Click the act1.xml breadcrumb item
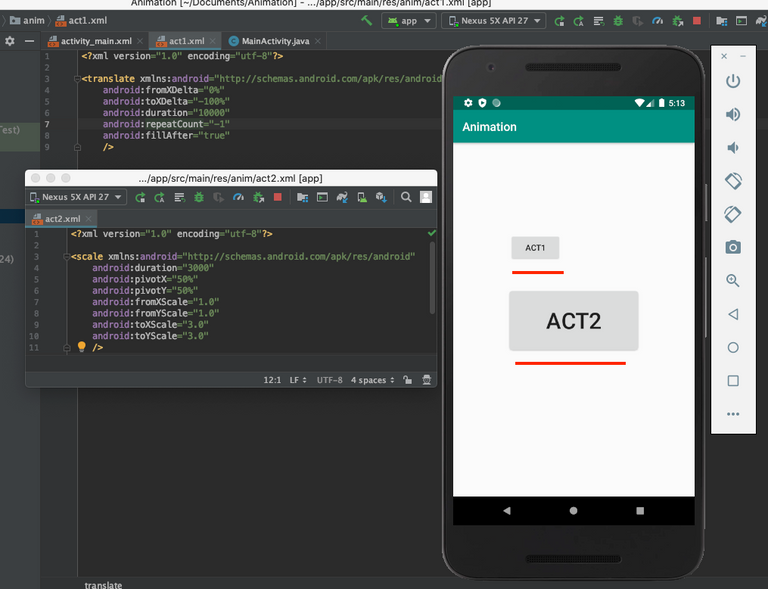The image size is (768, 589). pyautogui.click(x=81, y=21)
